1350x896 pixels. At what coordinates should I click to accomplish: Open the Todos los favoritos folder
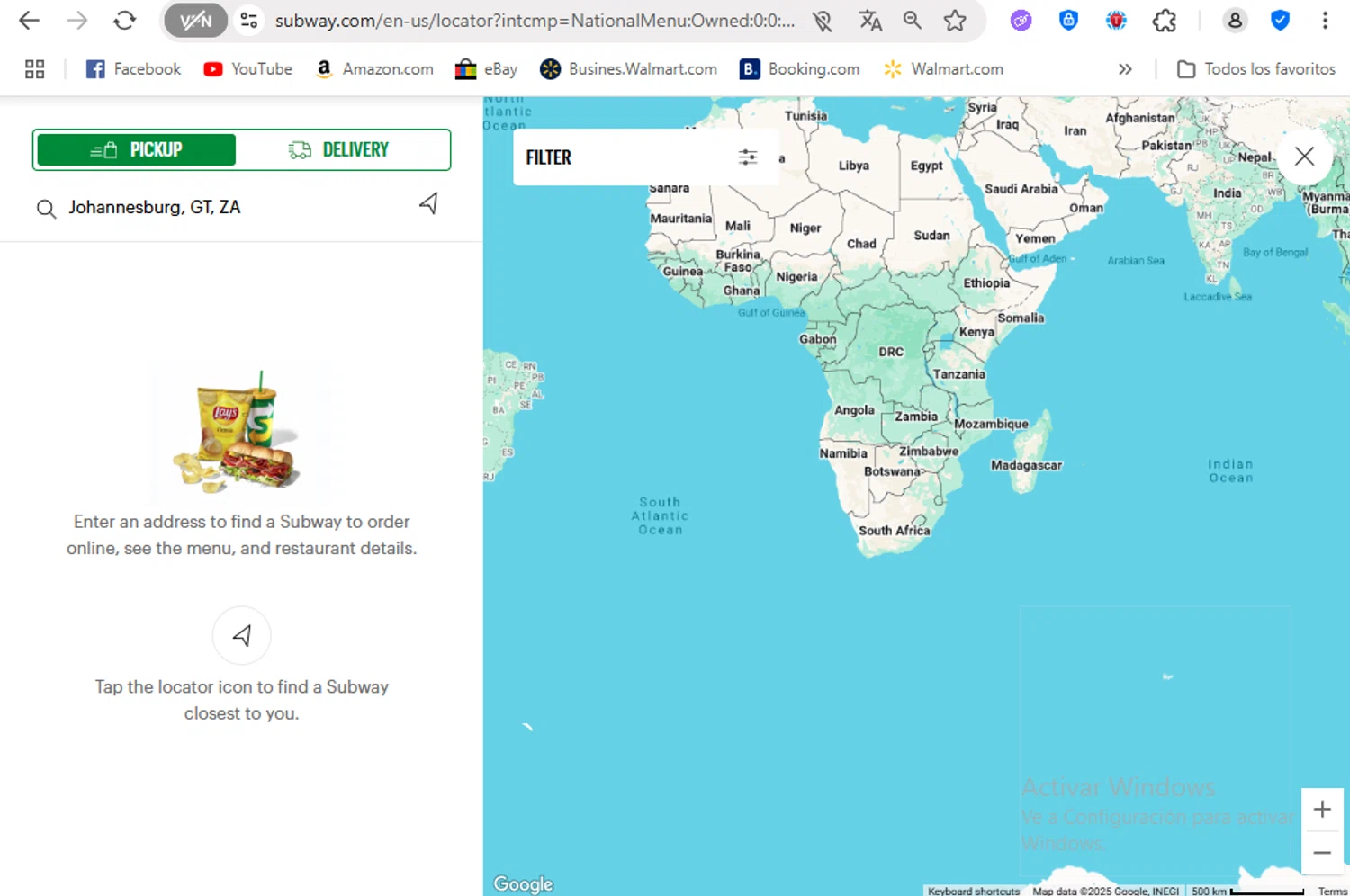tap(1256, 69)
